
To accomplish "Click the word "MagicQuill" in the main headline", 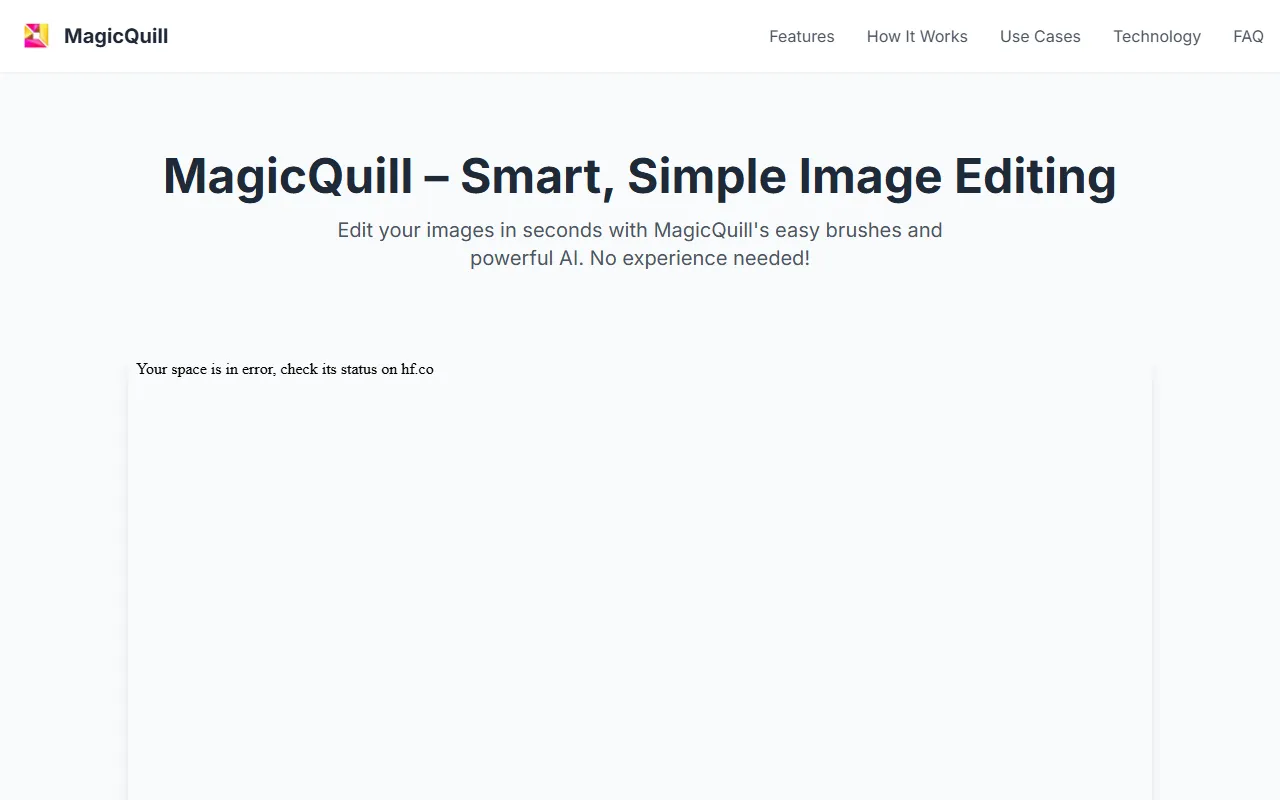I will 288,176.
